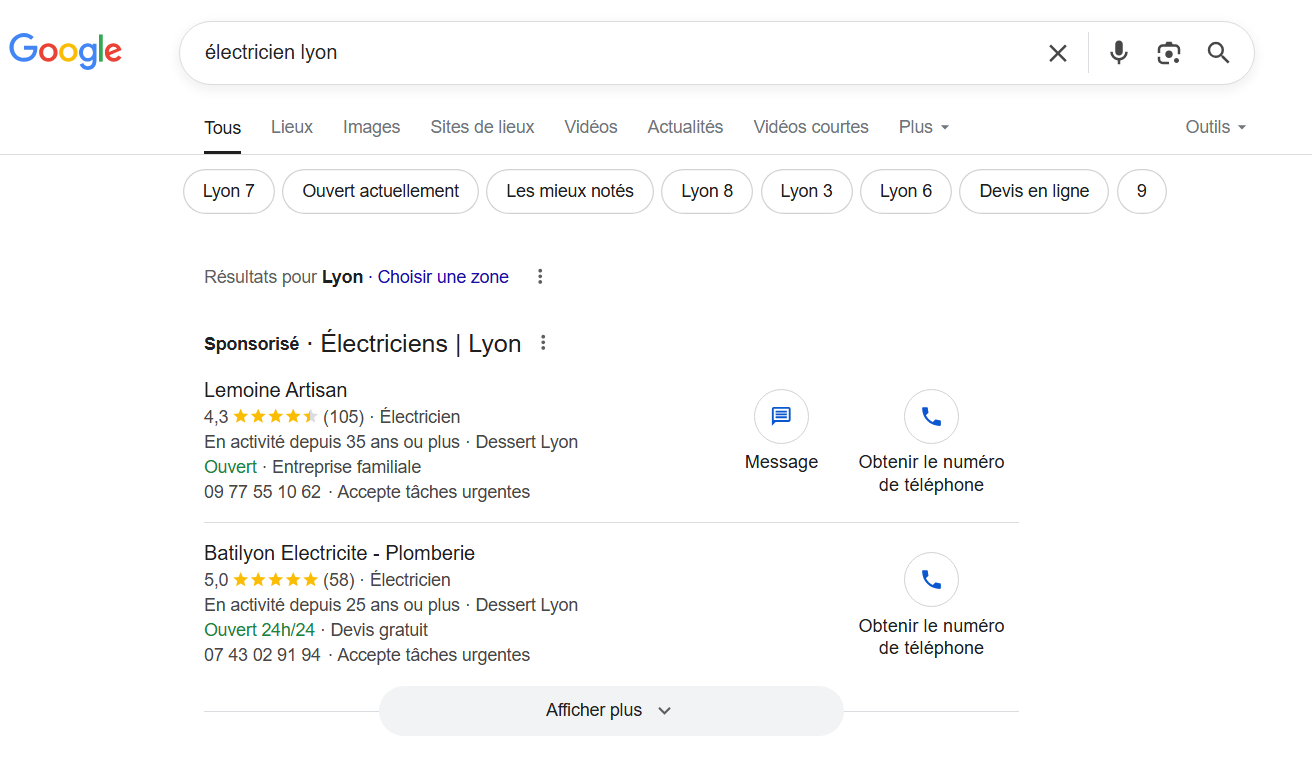Click the phone icon for Lemoine Artisan

point(931,416)
